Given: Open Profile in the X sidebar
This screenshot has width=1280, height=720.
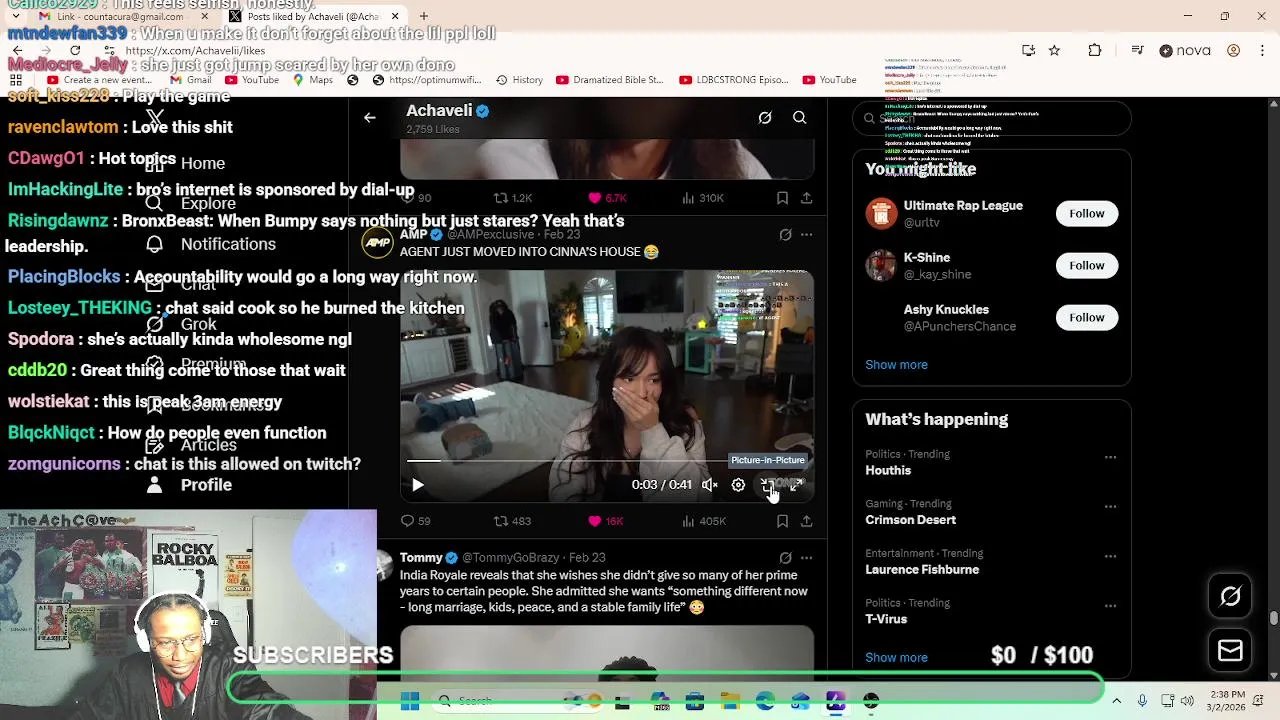Looking at the screenshot, I should click(x=189, y=485).
